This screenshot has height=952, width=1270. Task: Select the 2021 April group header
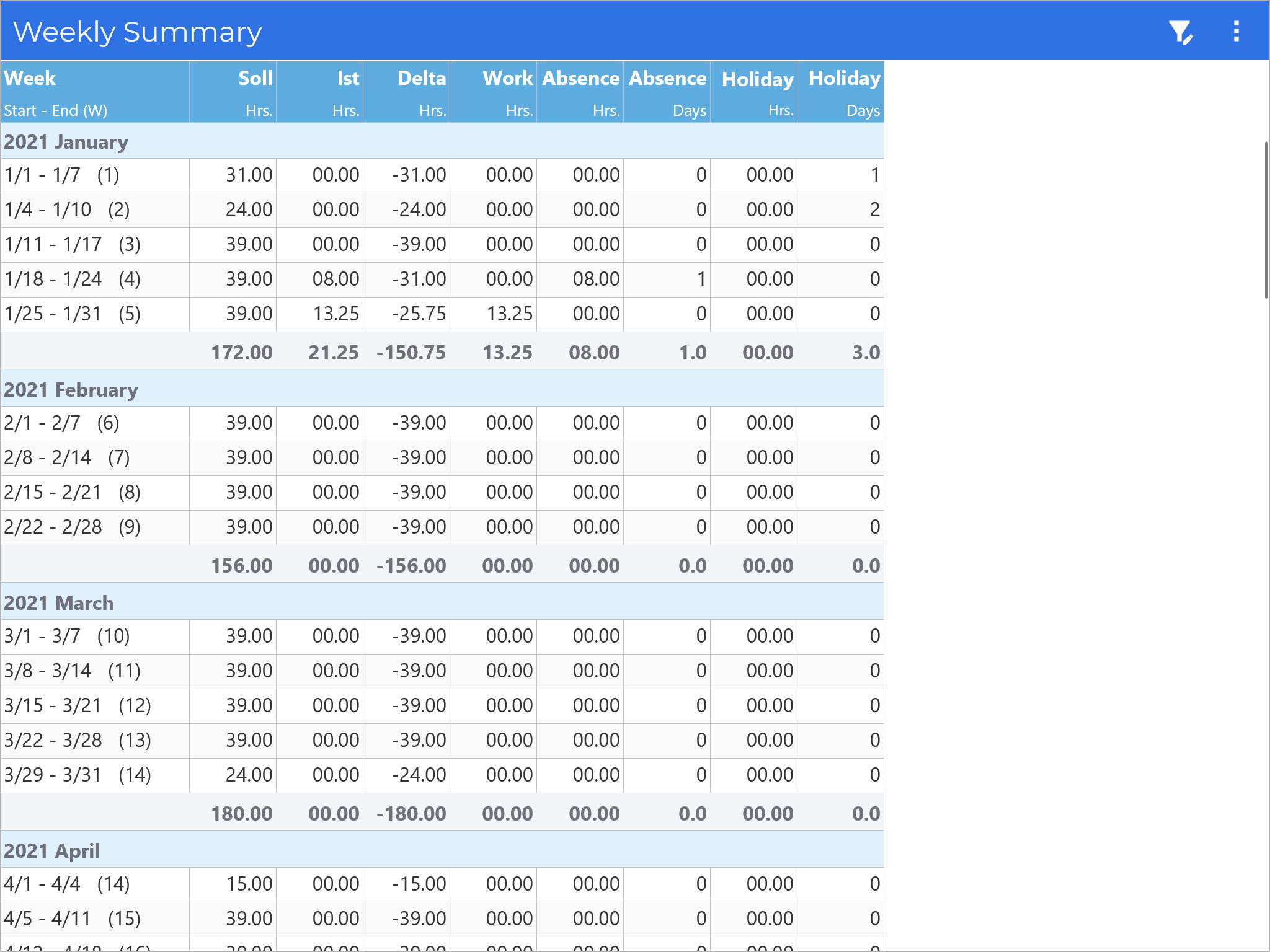point(52,851)
